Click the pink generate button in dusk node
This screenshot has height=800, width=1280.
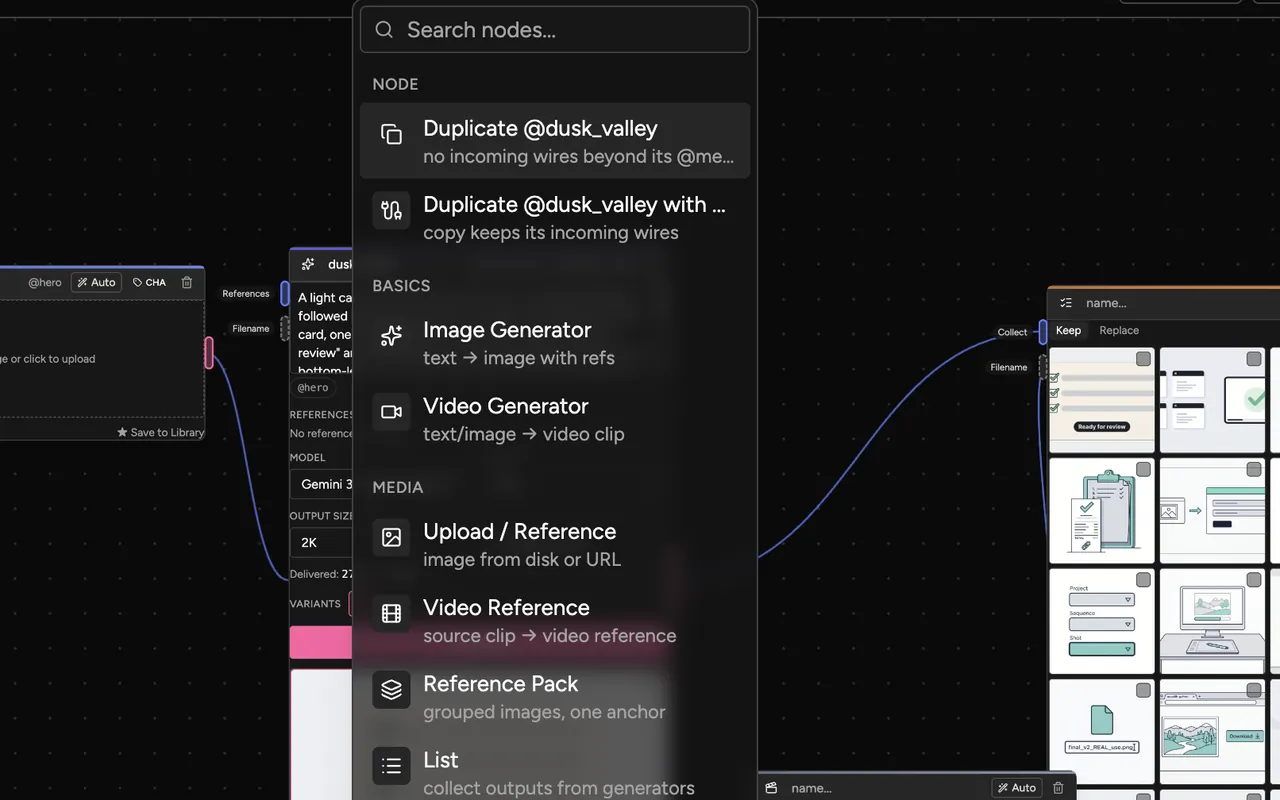[x=322, y=642]
